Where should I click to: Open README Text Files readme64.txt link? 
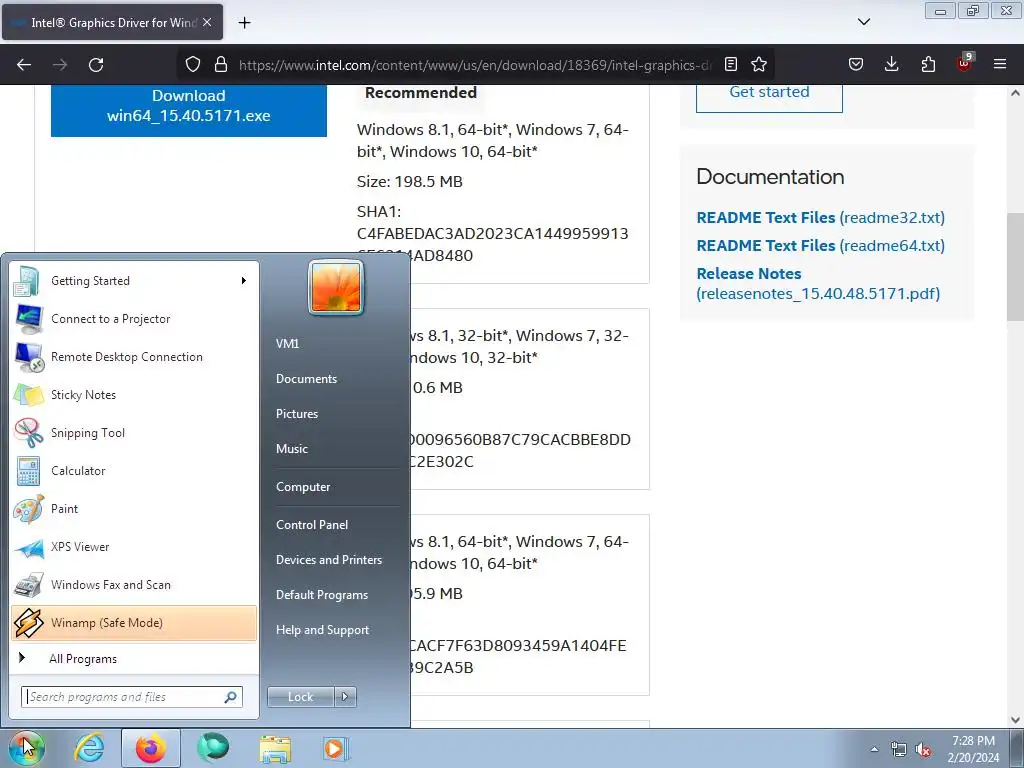820,246
